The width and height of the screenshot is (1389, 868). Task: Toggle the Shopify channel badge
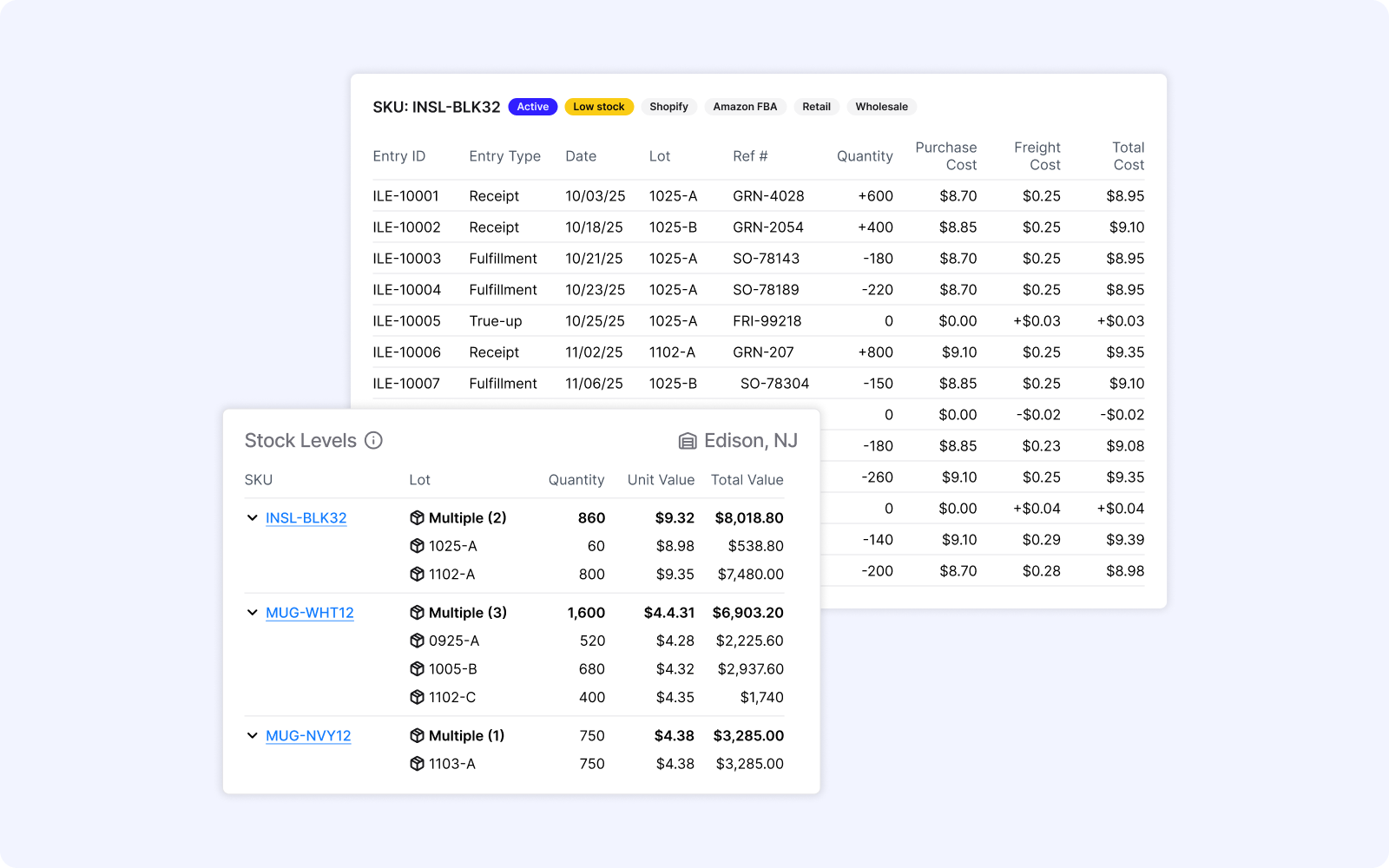click(668, 106)
